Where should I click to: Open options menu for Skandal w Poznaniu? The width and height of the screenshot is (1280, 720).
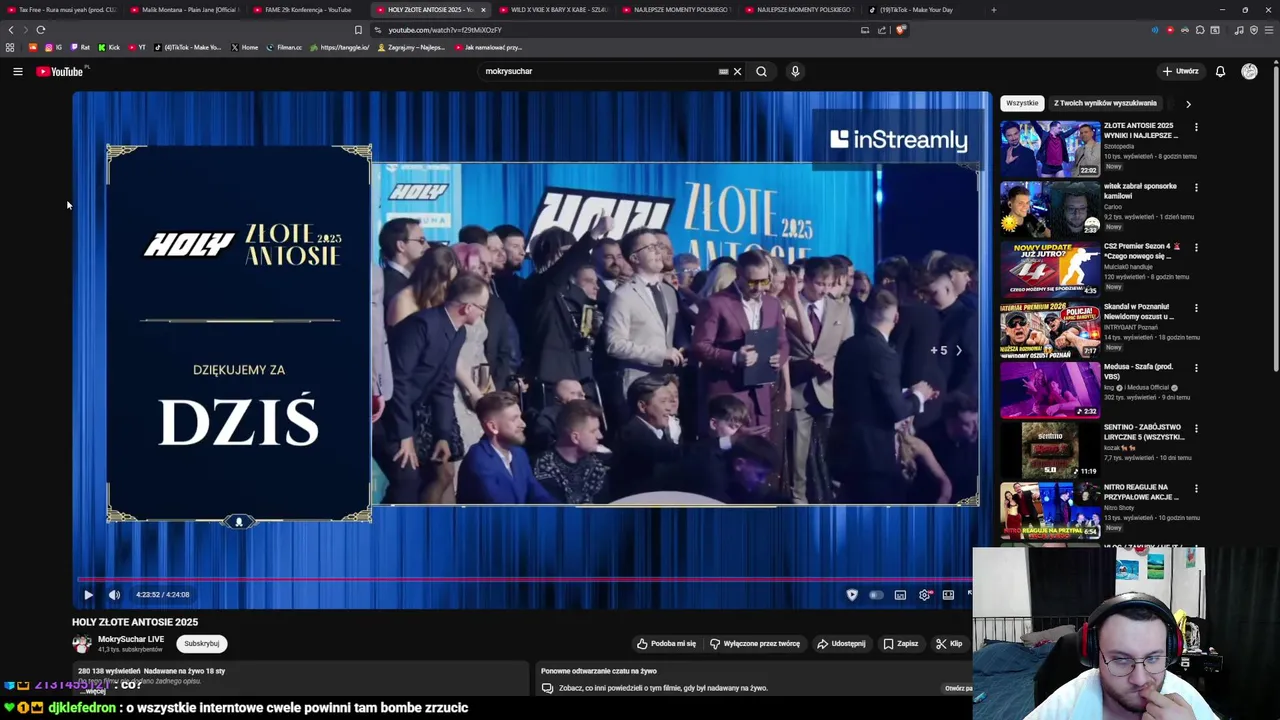tap(1196, 308)
